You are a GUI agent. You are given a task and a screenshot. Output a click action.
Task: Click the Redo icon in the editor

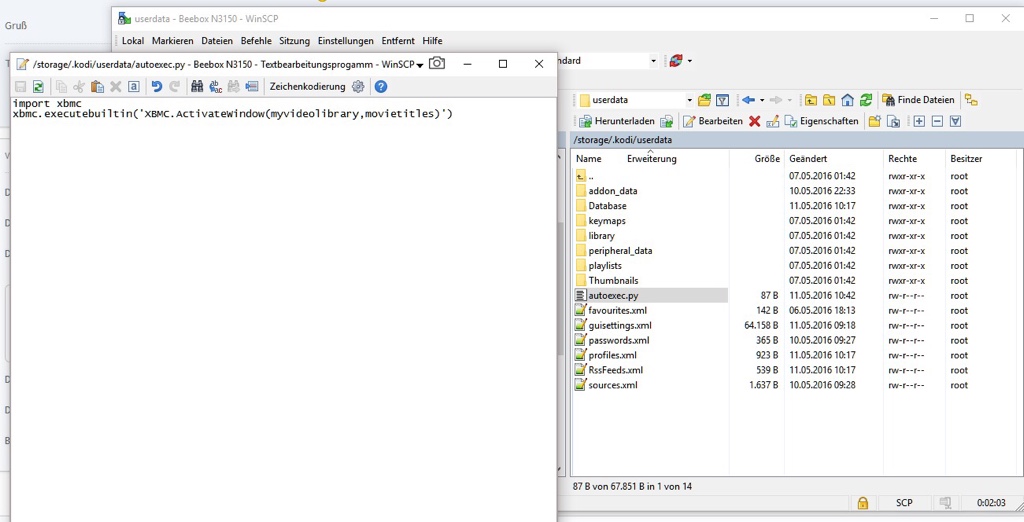[x=174, y=86]
